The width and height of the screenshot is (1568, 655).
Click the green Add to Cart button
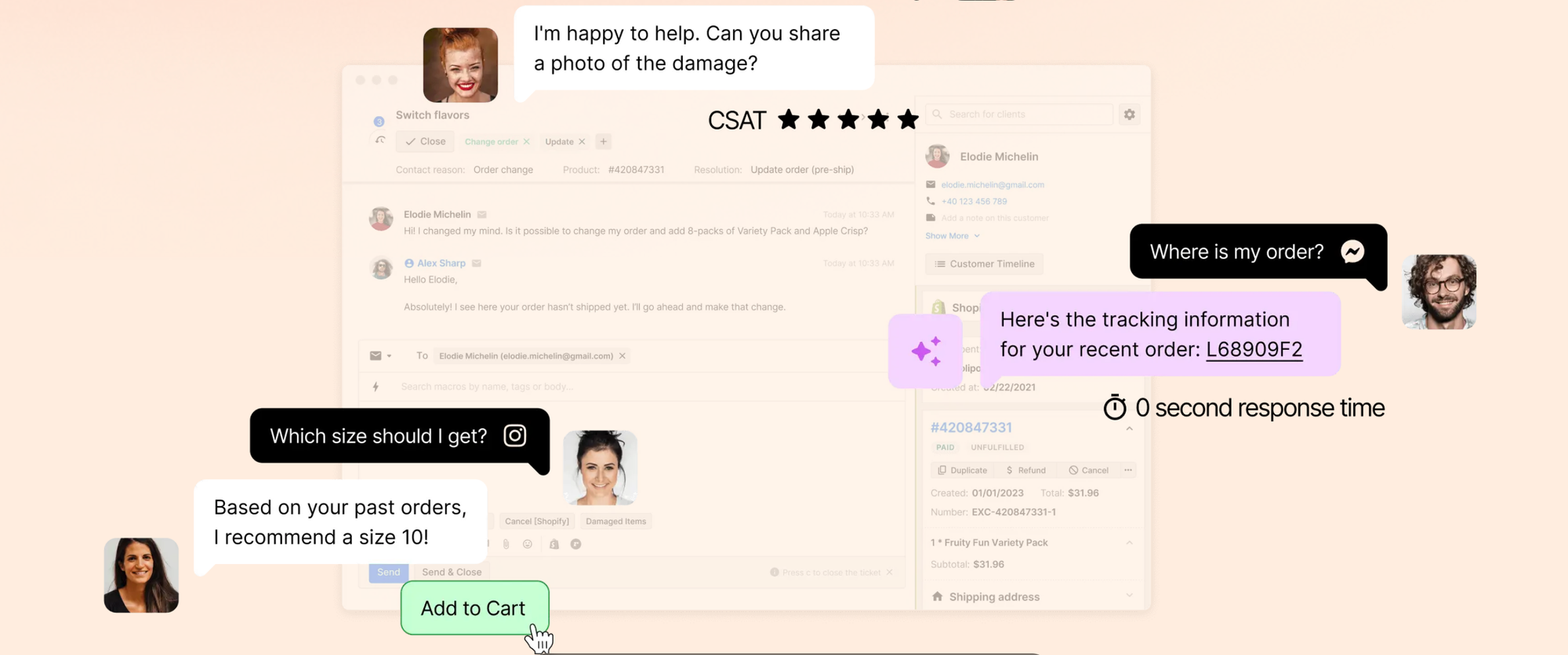(474, 608)
